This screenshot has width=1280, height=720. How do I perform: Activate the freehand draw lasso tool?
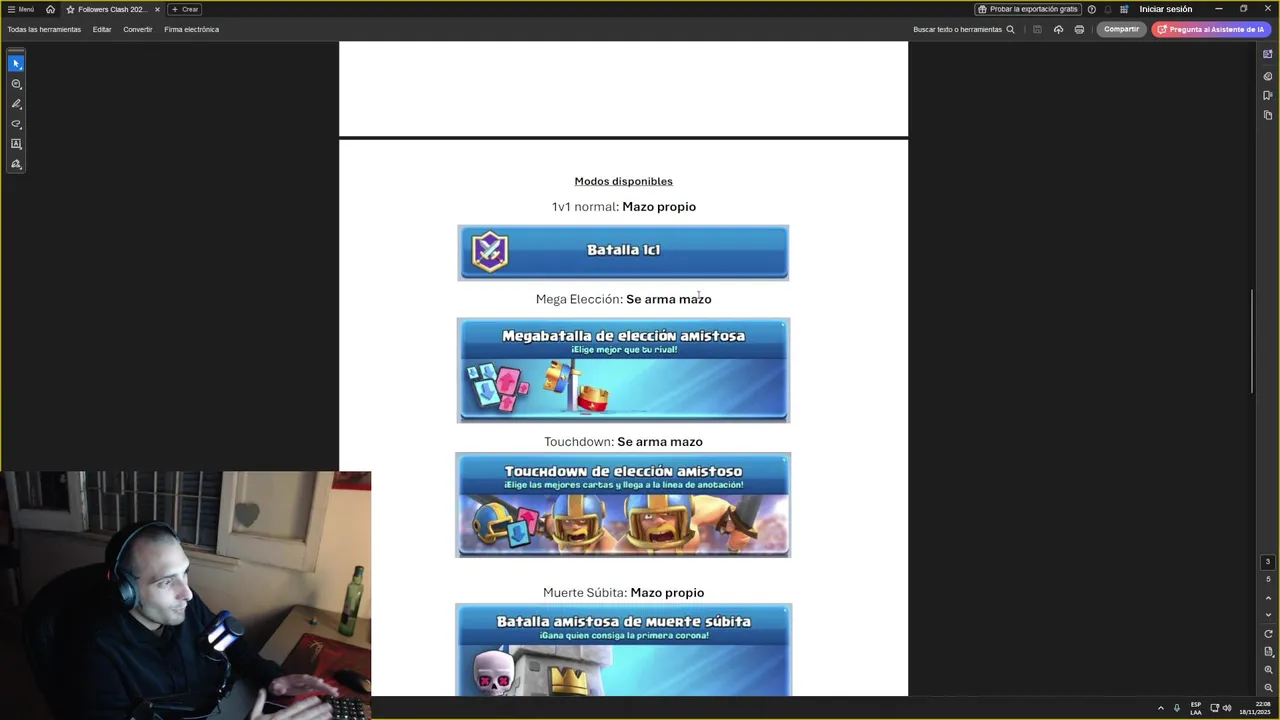pyautogui.click(x=16, y=124)
